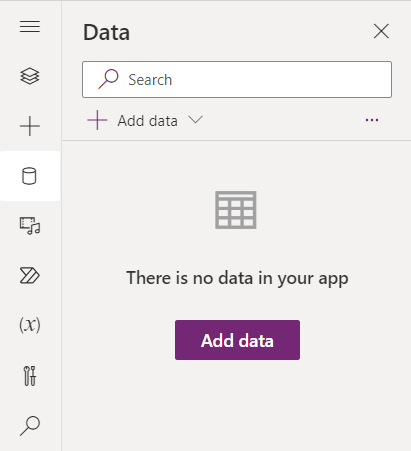Open the Power Automate pane icon
This screenshot has width=411, height=451.
30,276
